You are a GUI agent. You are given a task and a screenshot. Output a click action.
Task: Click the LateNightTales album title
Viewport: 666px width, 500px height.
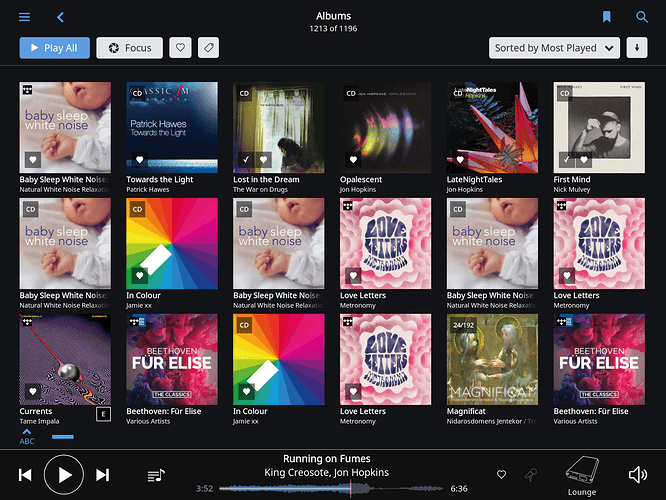coord(474,179)
